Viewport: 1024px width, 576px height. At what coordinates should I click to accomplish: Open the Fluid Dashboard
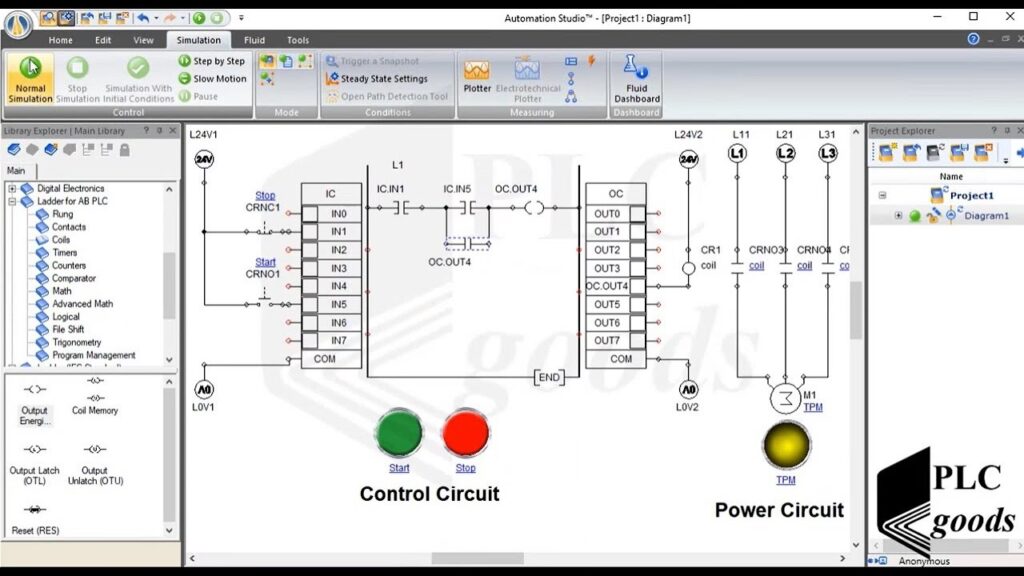[636, 78]
